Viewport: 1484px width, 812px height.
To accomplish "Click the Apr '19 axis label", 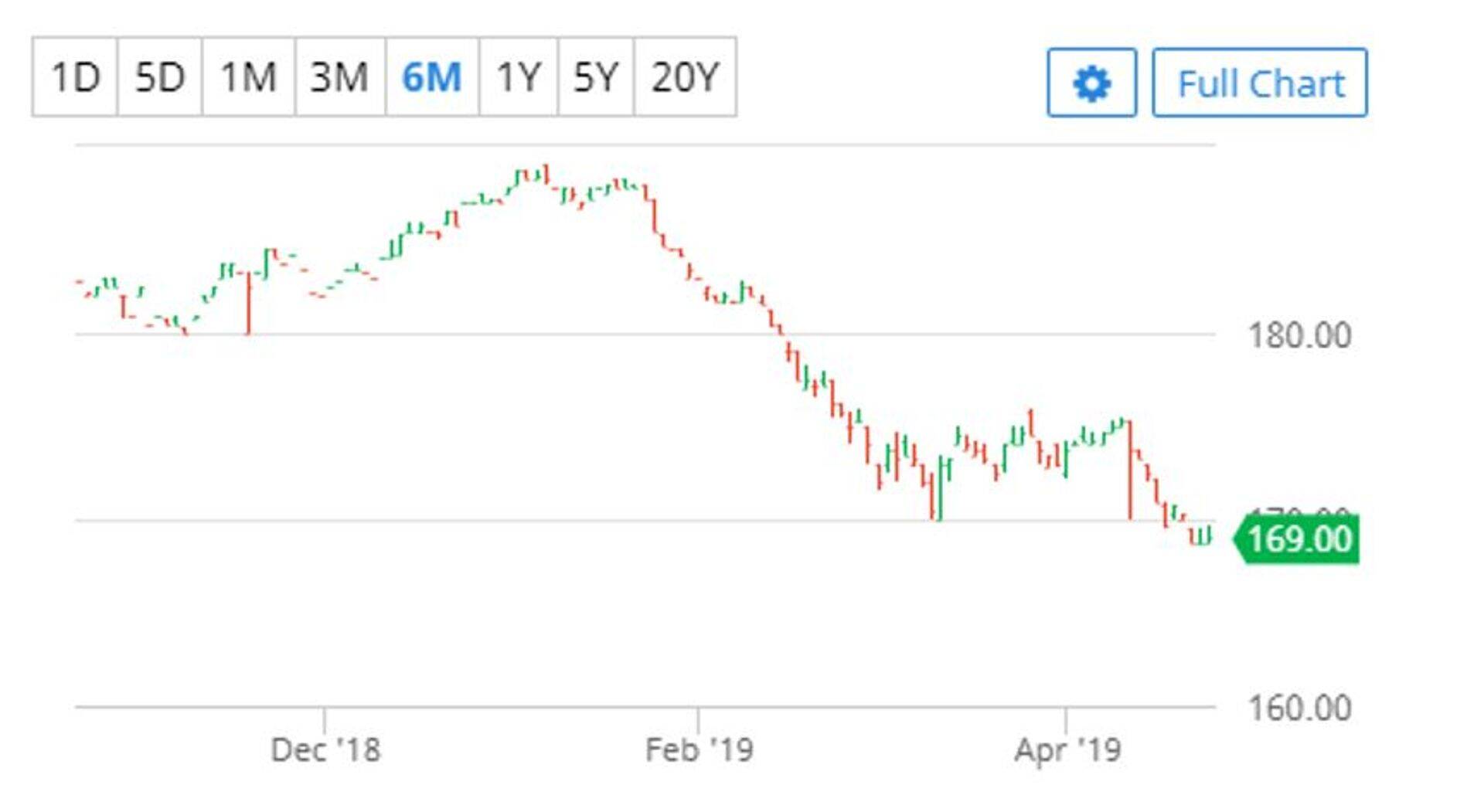I will 1067,749.
